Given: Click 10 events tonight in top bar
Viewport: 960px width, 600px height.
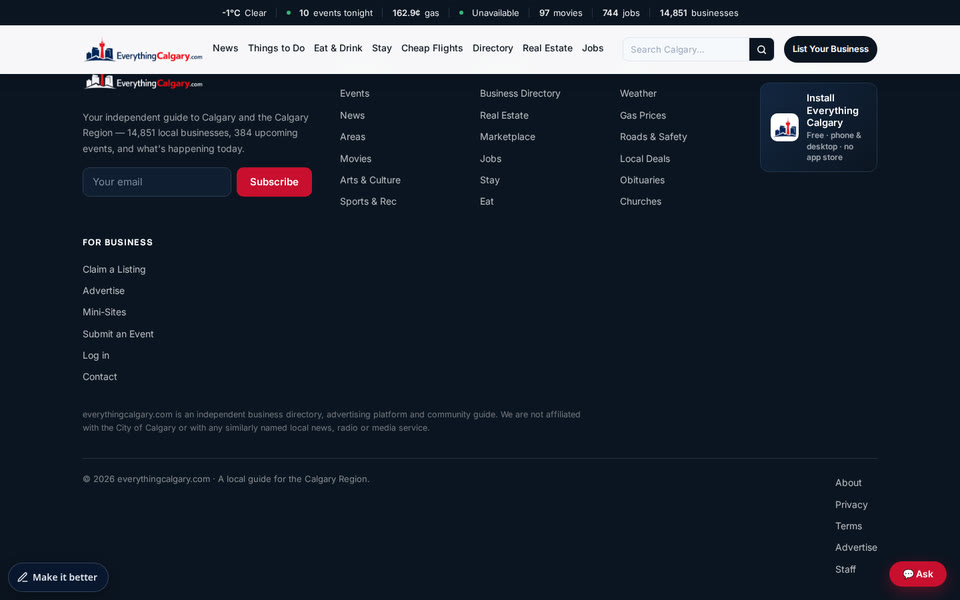Looking at the screenshot, I should (x=329, y=13).
